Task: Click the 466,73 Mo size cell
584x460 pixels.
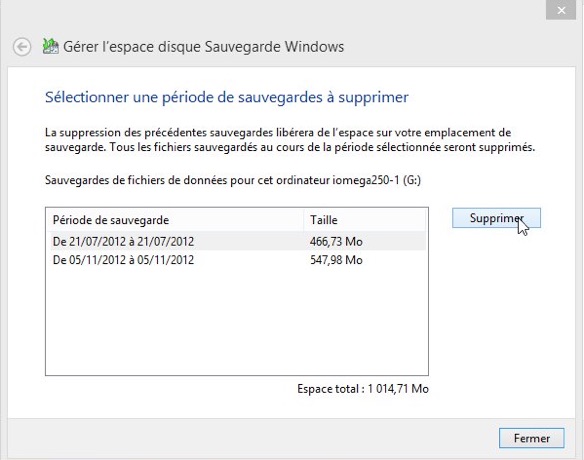Action: pyautogui.click(x=336, y=242)
